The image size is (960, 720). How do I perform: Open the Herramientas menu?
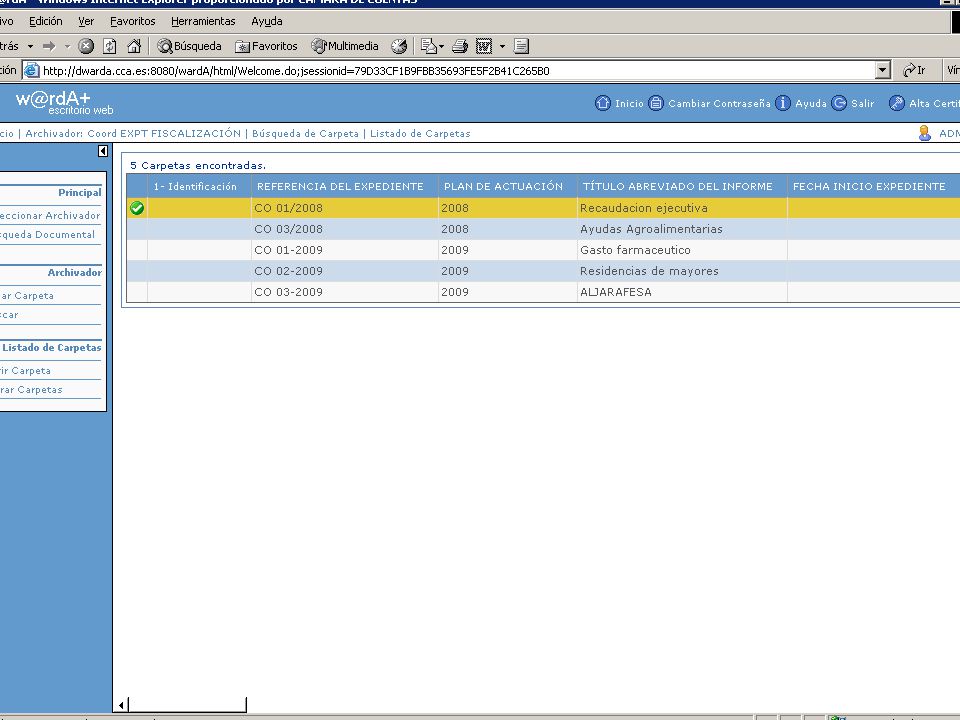(203, 21)
